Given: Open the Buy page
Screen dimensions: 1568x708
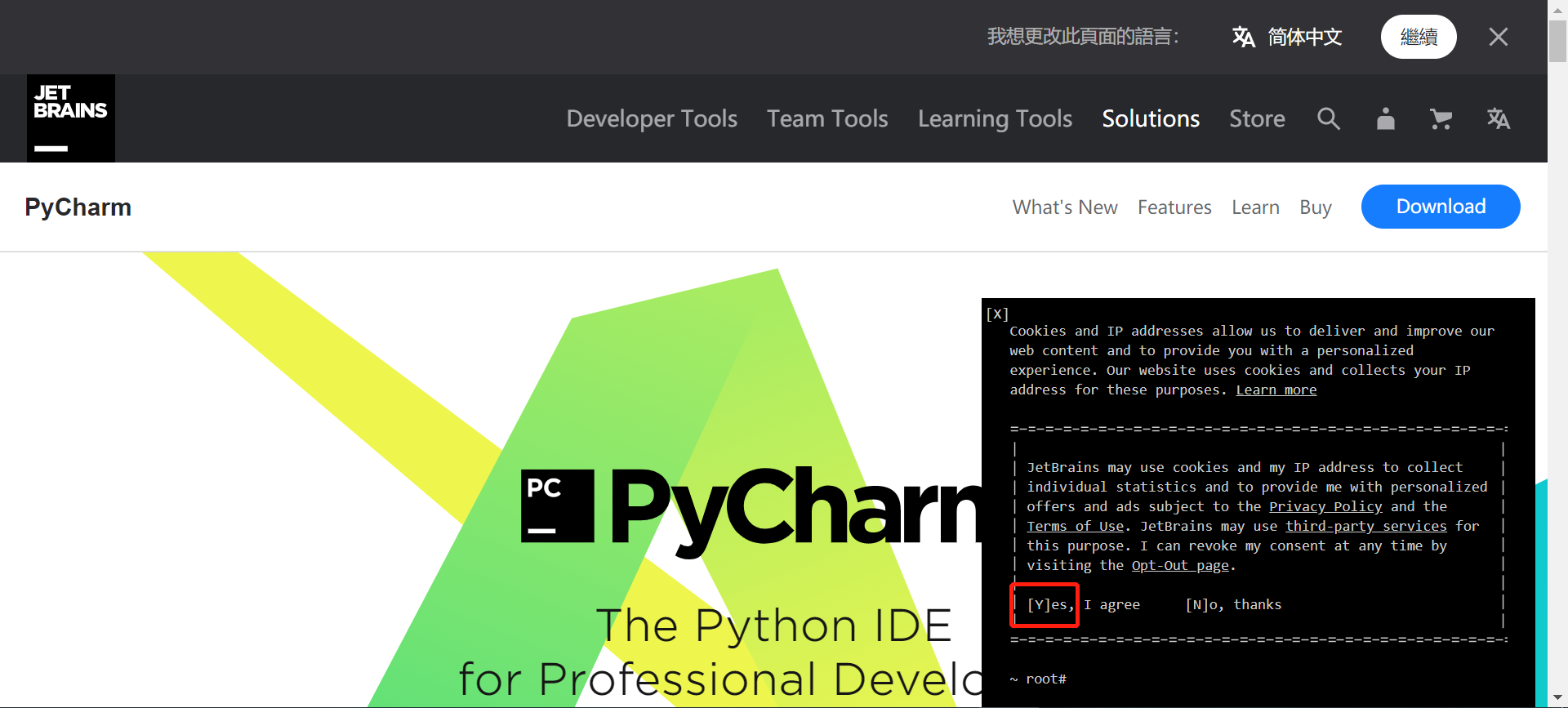Looking at the screenshot, I should click(x=1316, y=207).
